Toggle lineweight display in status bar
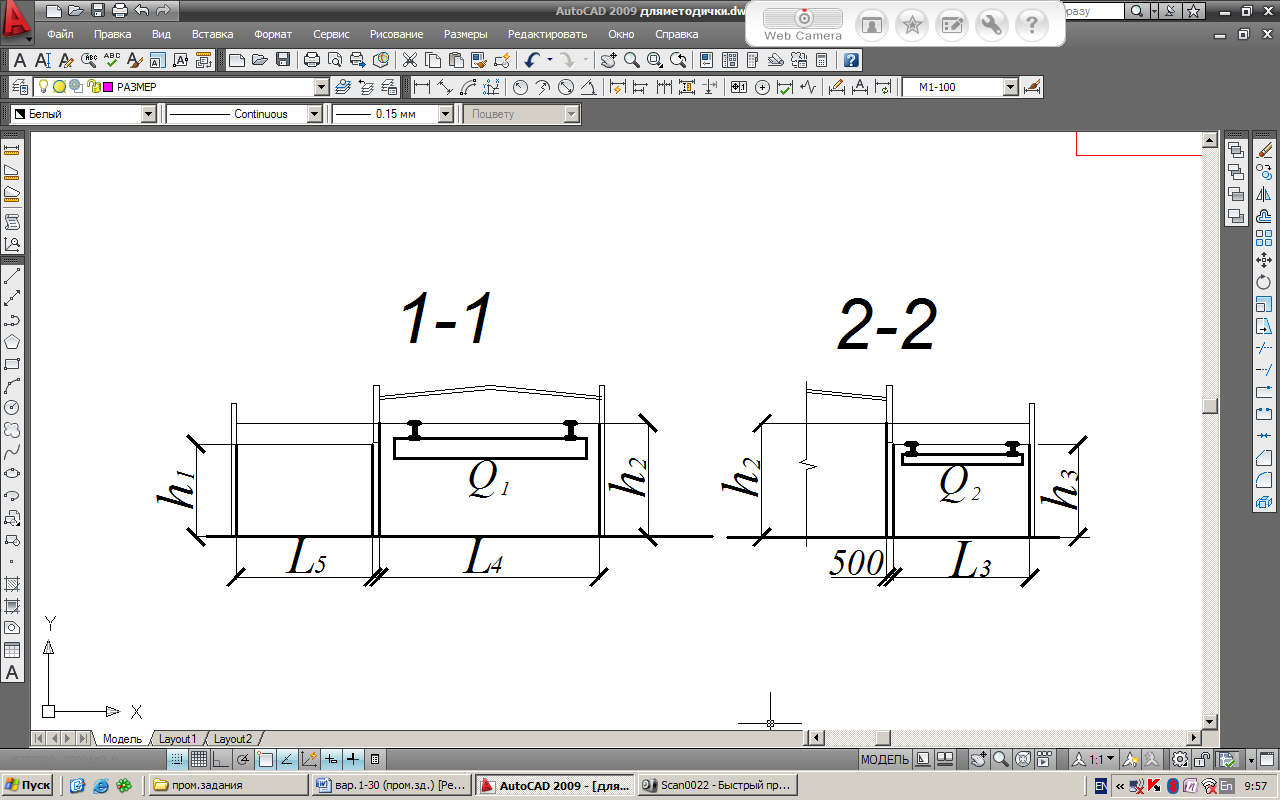Image resolution: width=1280 pixels, height=800 pixels. tap(353, 759)
